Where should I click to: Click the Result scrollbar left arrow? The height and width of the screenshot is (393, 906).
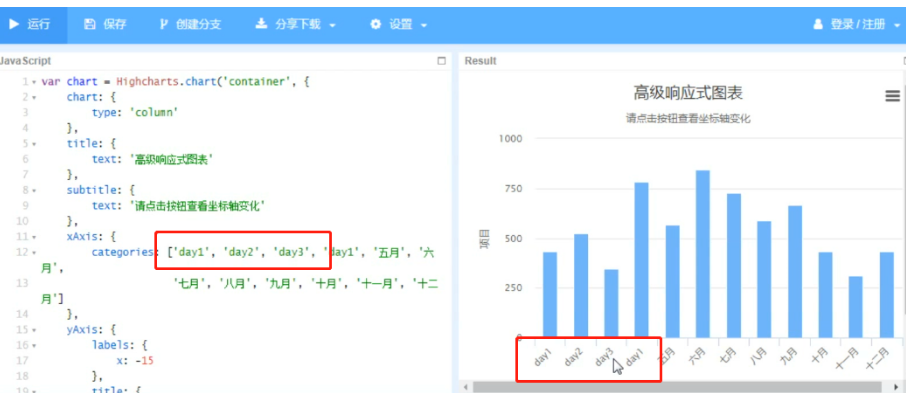(466, 387)
